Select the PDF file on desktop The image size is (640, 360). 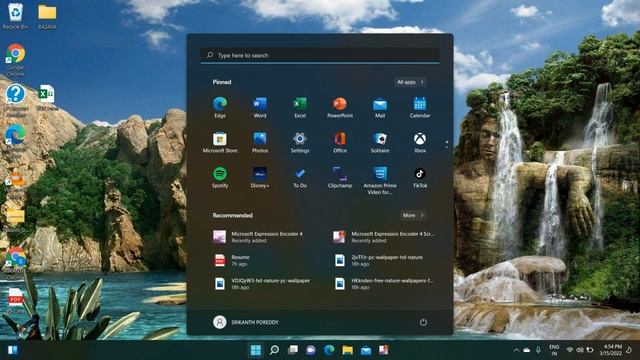click(16, 301)
